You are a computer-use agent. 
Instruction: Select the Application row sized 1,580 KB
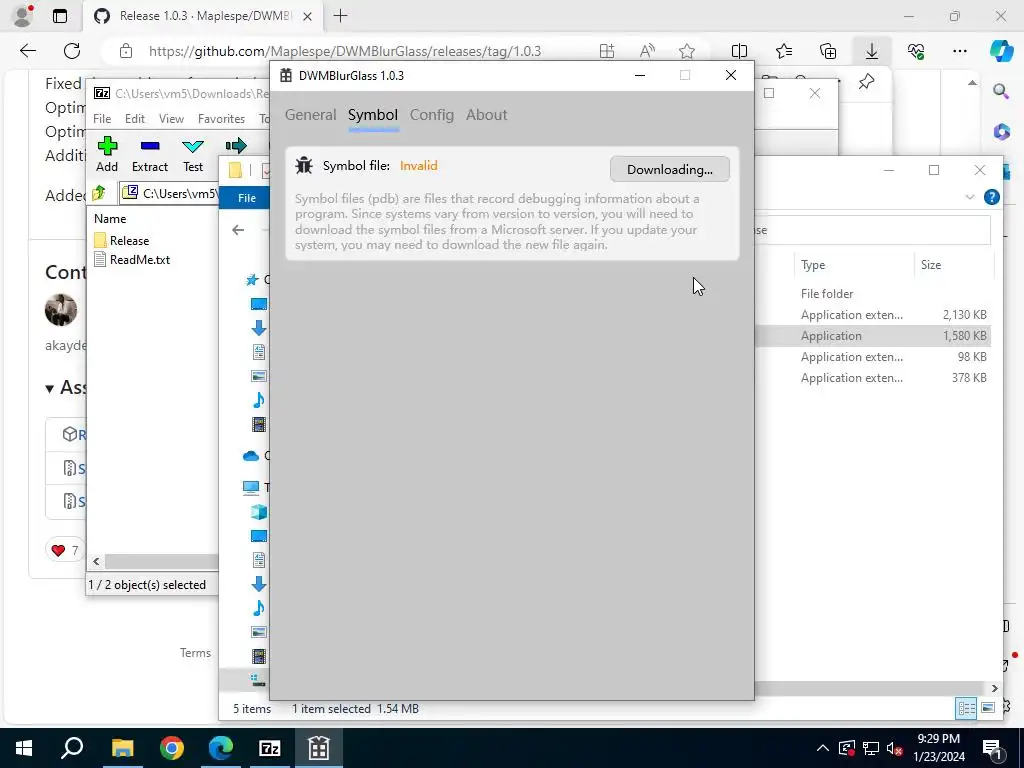(x=872, y=336)
